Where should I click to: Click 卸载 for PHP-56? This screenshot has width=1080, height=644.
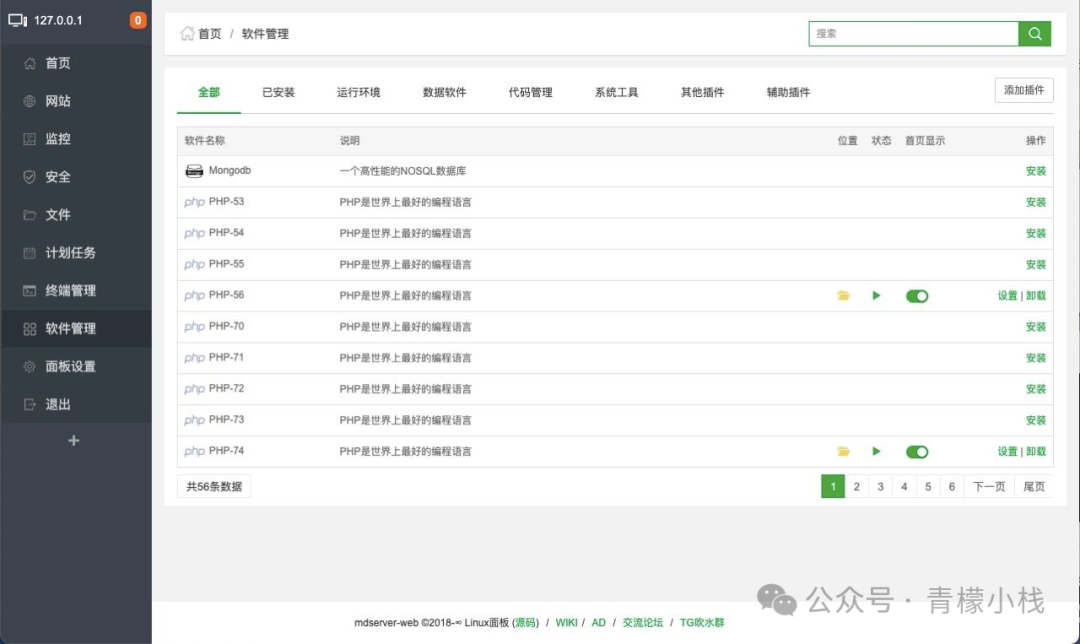(x=1036, y=295)
